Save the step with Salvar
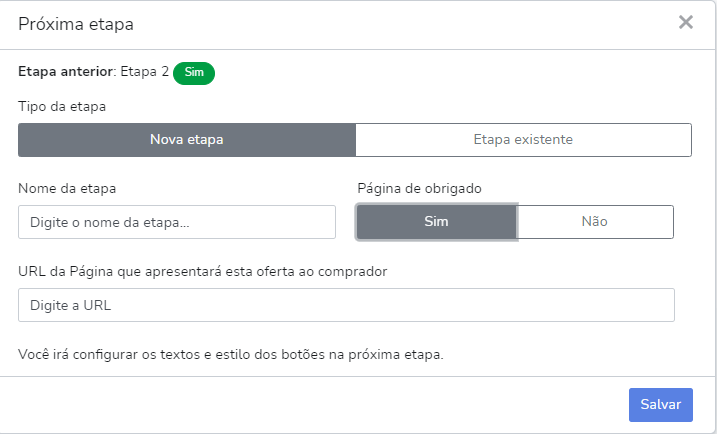Screen dimensions: 717x434 point(661,405)
